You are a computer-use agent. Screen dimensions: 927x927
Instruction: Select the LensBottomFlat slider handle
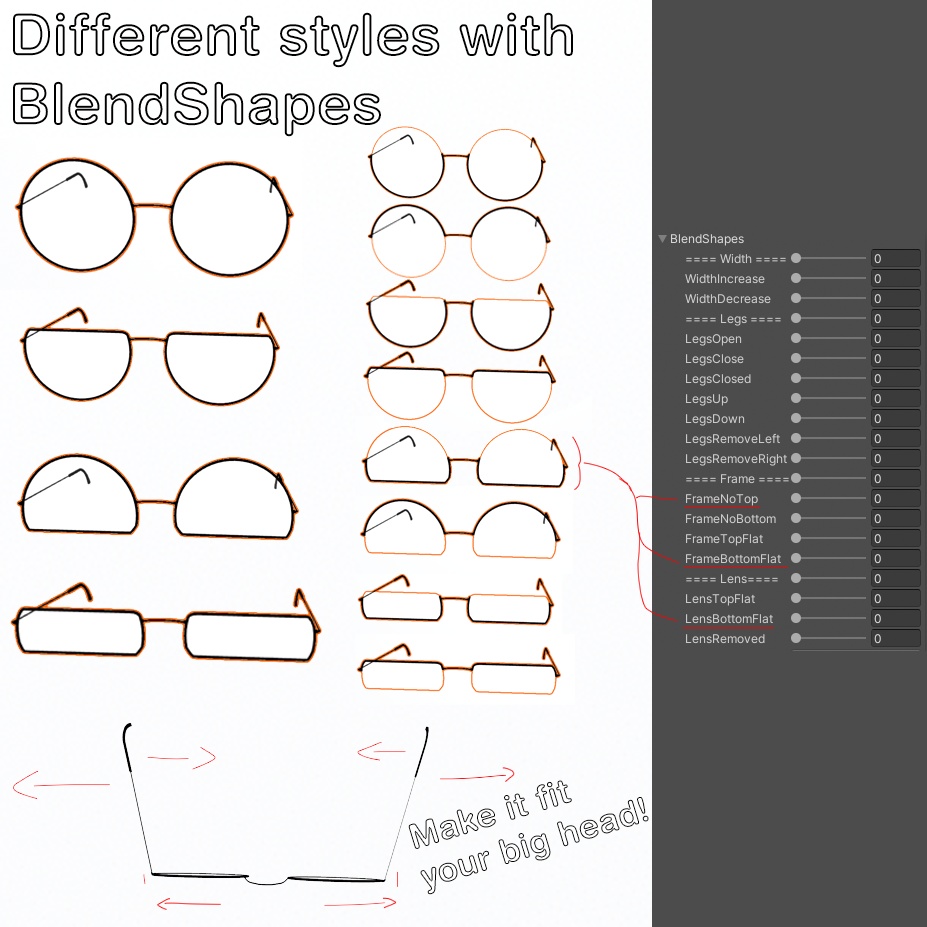pyautogui.click(x=795, y=618)
